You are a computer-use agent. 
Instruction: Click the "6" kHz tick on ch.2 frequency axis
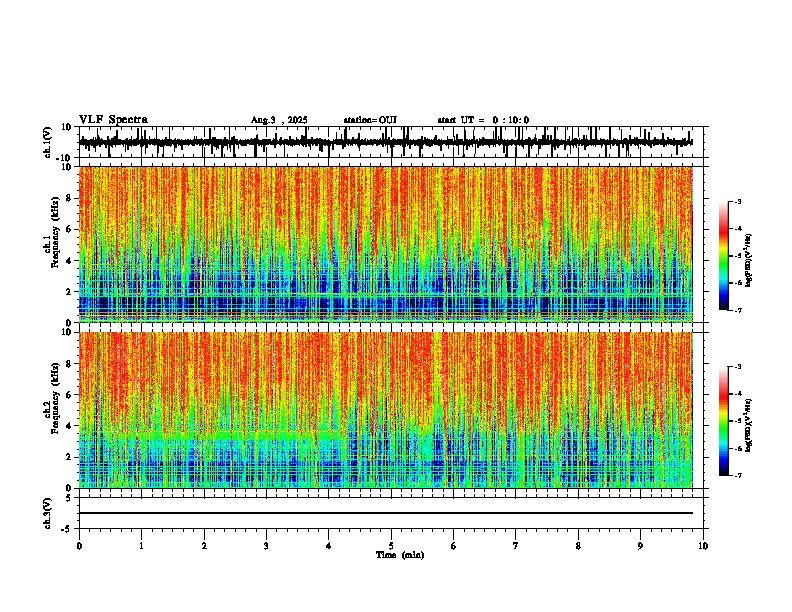click(x=70, y=395)
